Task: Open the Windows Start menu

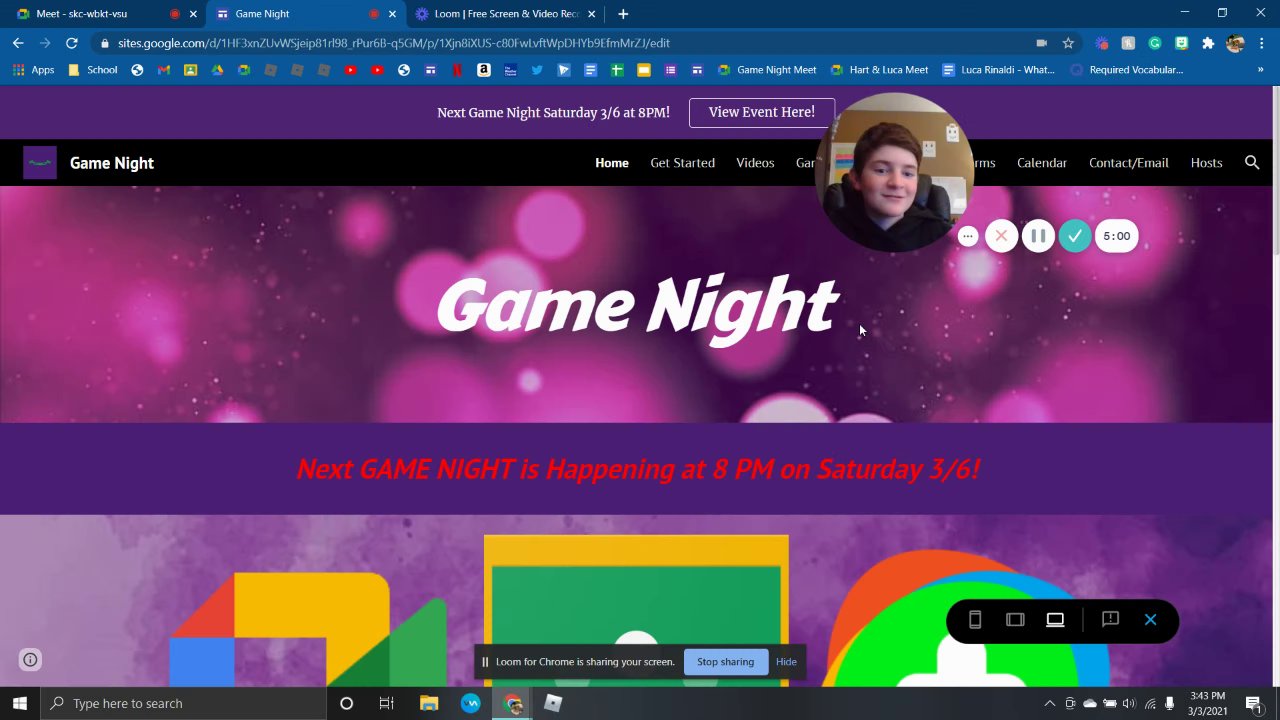Action: pyautogui.click(x=20, y=703)
